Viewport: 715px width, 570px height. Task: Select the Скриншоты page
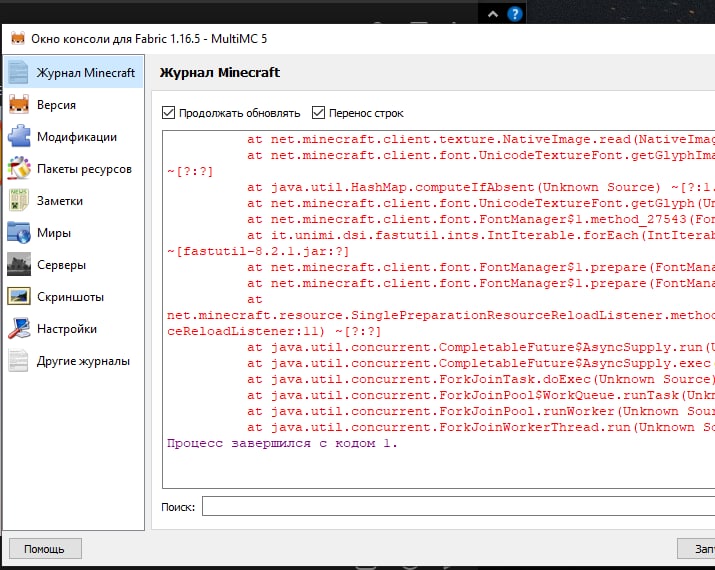pyautogui.click(x=74, y=296)
